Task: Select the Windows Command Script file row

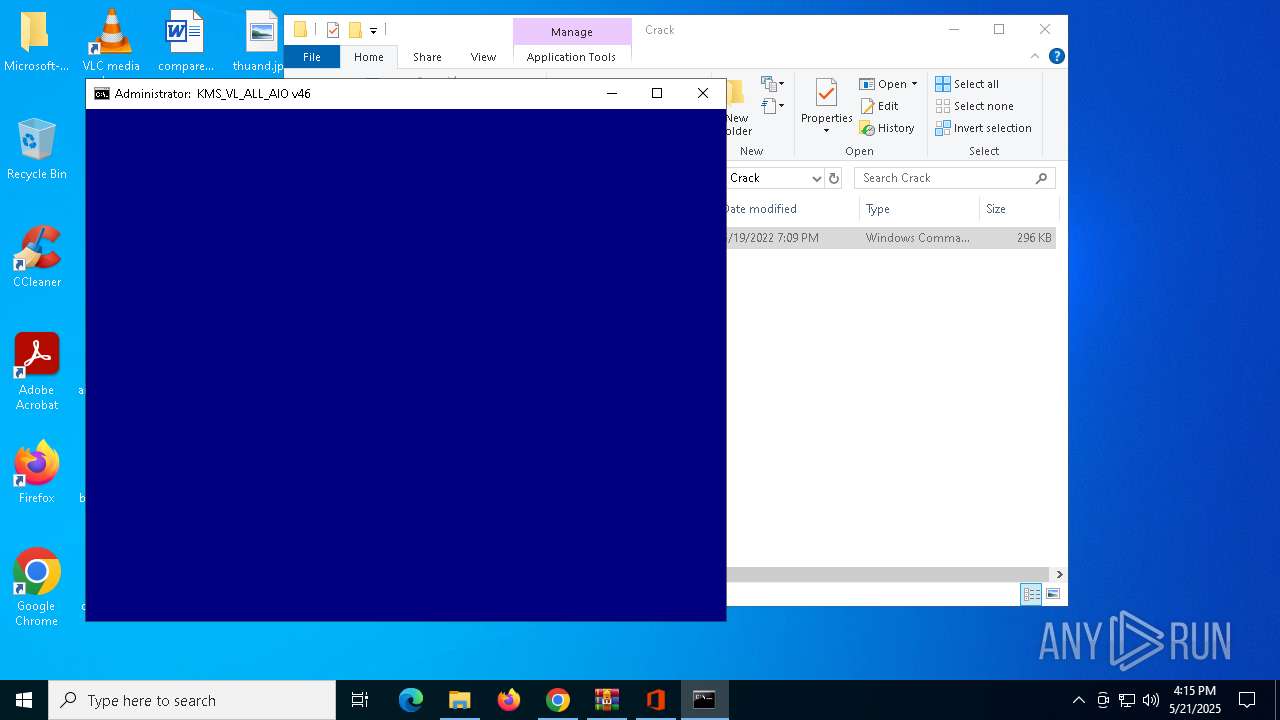Action: pyautogui.click(x=891, y=238)
